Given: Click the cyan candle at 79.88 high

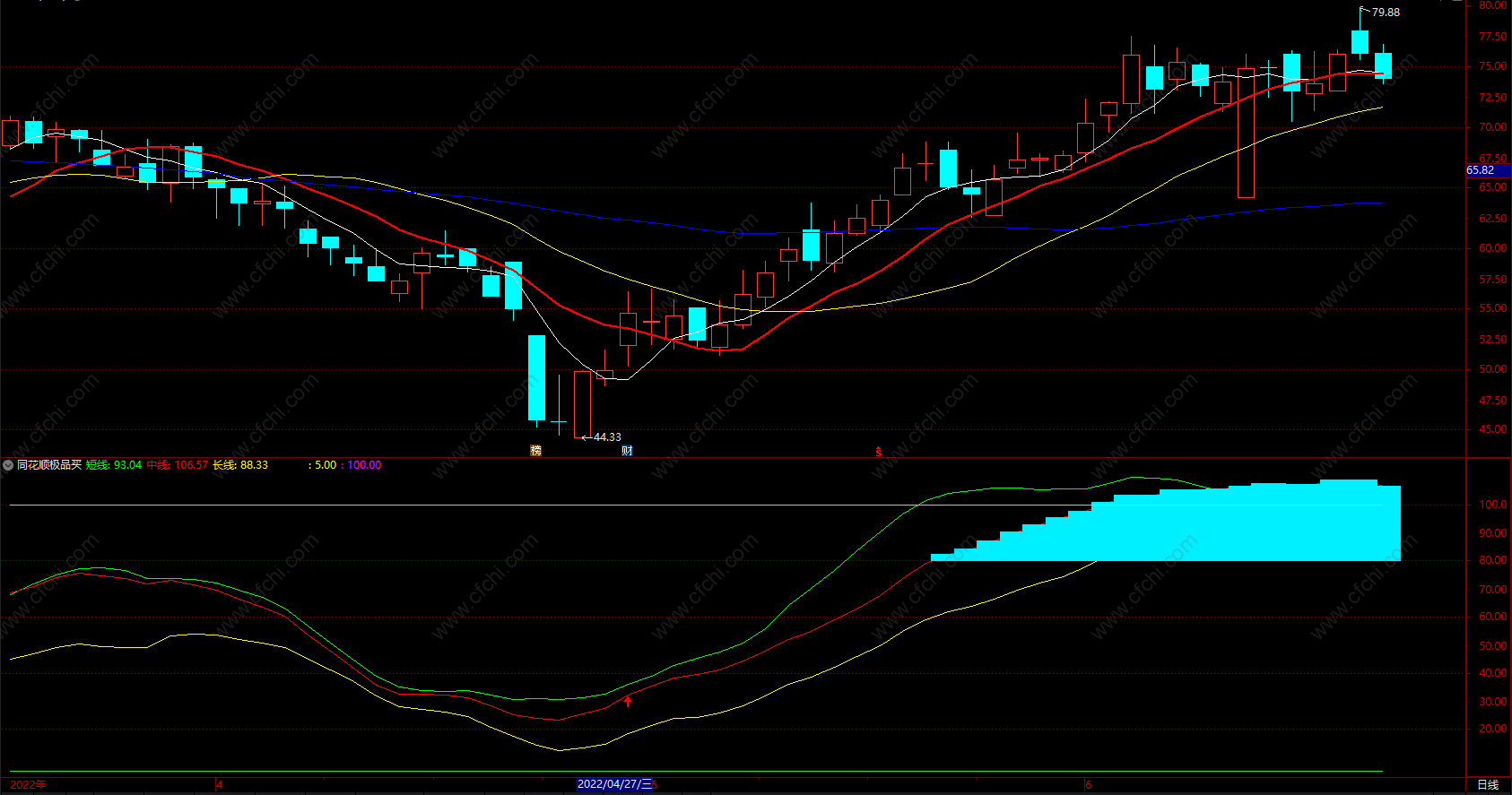Looking at the screenshot, I should tap(1360, 41).
